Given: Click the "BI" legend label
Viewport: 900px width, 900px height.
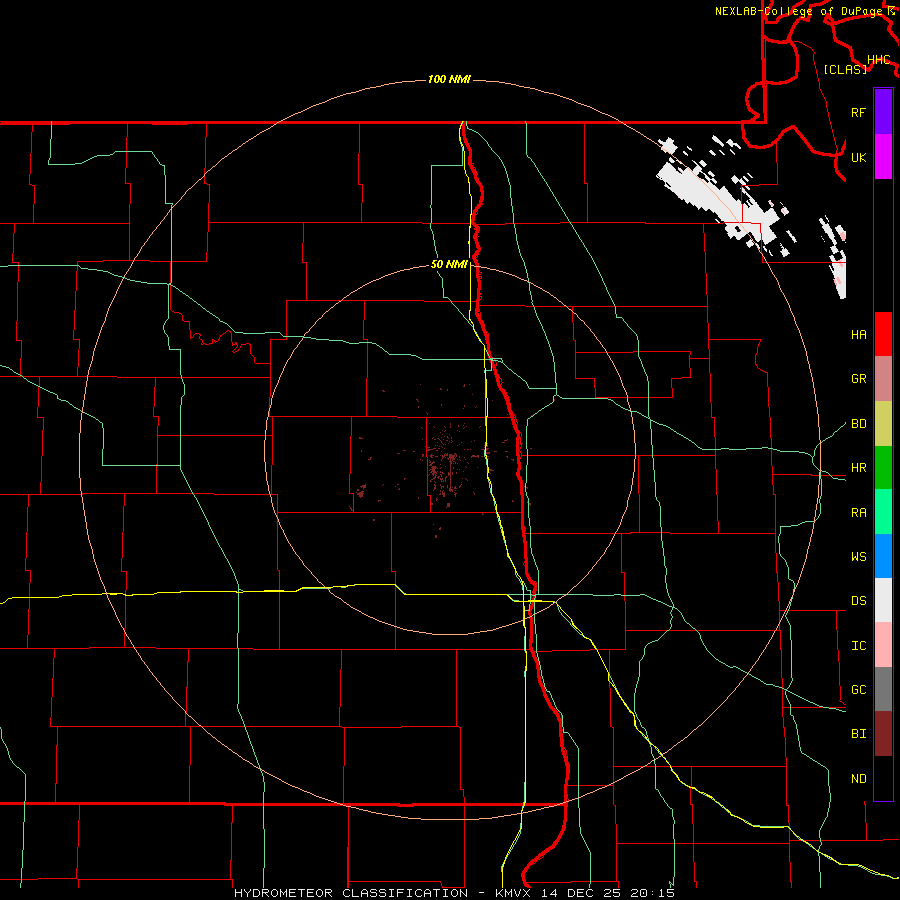Looking at the screenshot, I should (858, 734).
